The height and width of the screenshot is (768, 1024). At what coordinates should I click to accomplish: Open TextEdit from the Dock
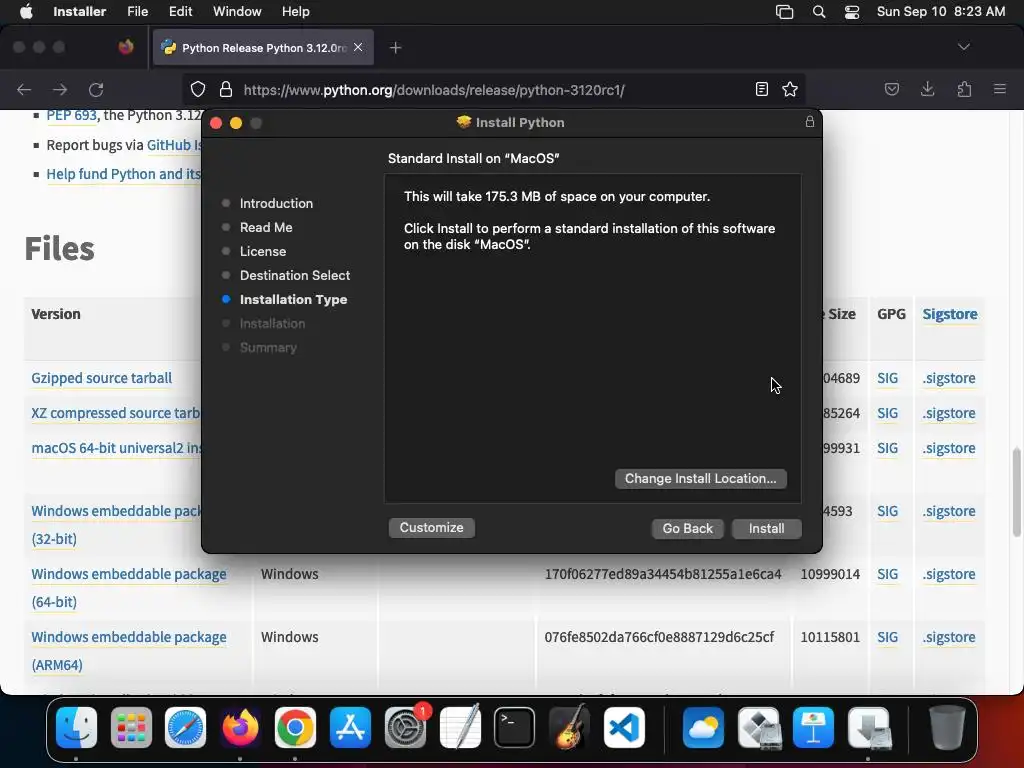pyautogui.click(x=460, y=728)
